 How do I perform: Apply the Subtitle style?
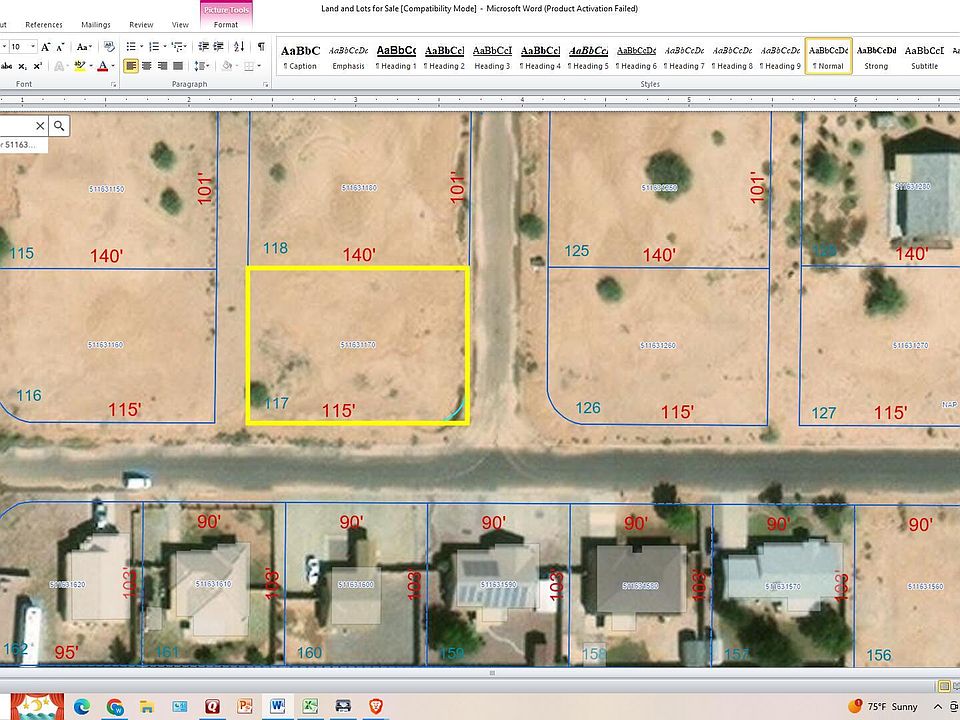pyautogui.click(x=924, y=57)
